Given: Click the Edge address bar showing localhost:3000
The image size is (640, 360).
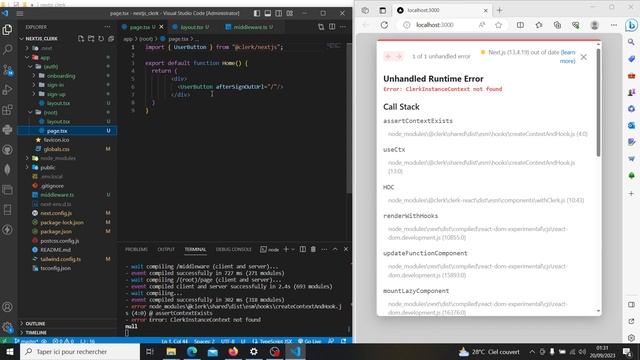Looking at the screenshot, I should [x=434, y=25].
